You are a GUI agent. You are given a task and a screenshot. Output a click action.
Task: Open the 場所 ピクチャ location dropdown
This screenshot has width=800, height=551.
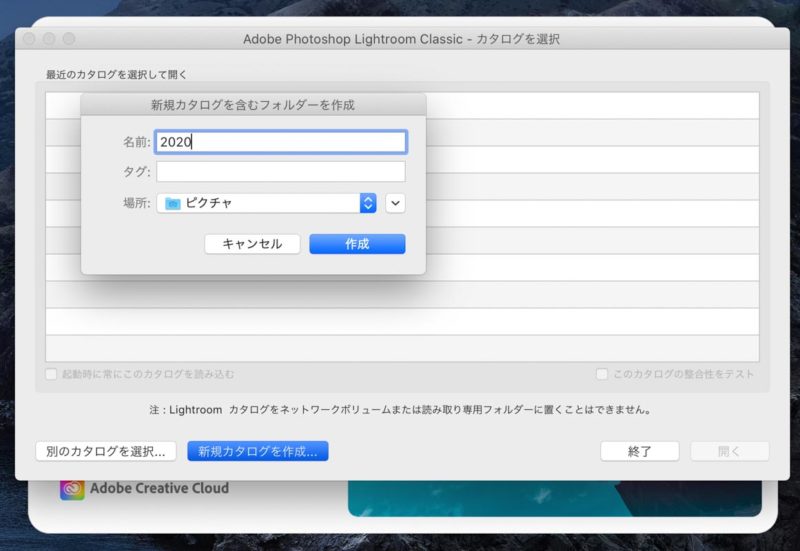pyautogui.click(x=266, y=203)
